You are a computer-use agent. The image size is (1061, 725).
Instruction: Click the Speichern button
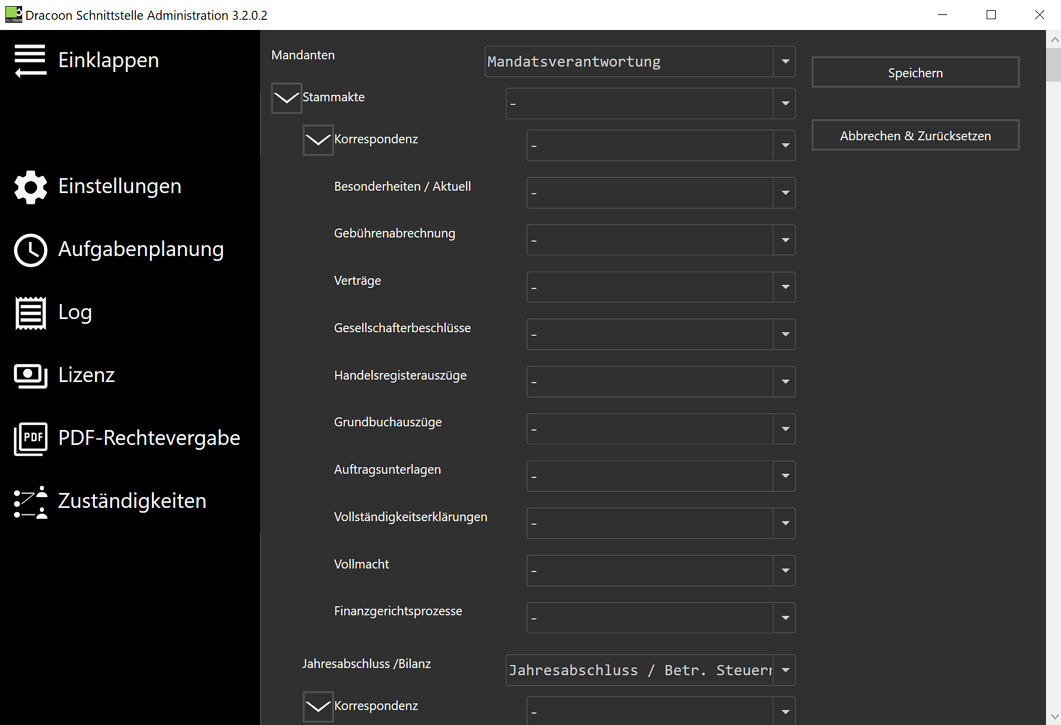tap(915, 72)
